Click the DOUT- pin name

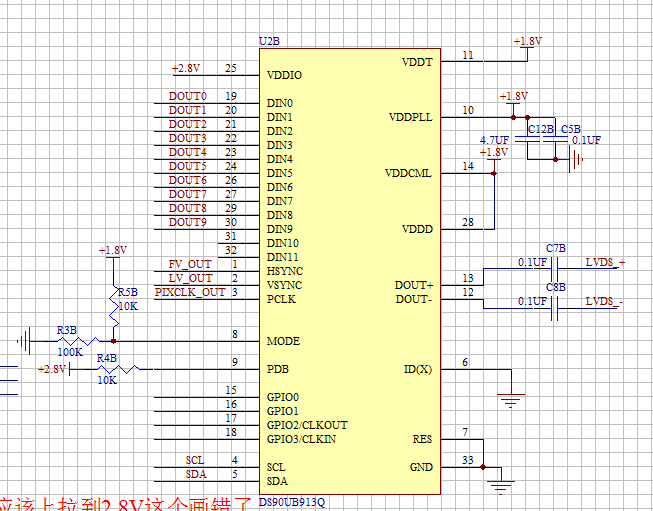(x=412, y=299)
